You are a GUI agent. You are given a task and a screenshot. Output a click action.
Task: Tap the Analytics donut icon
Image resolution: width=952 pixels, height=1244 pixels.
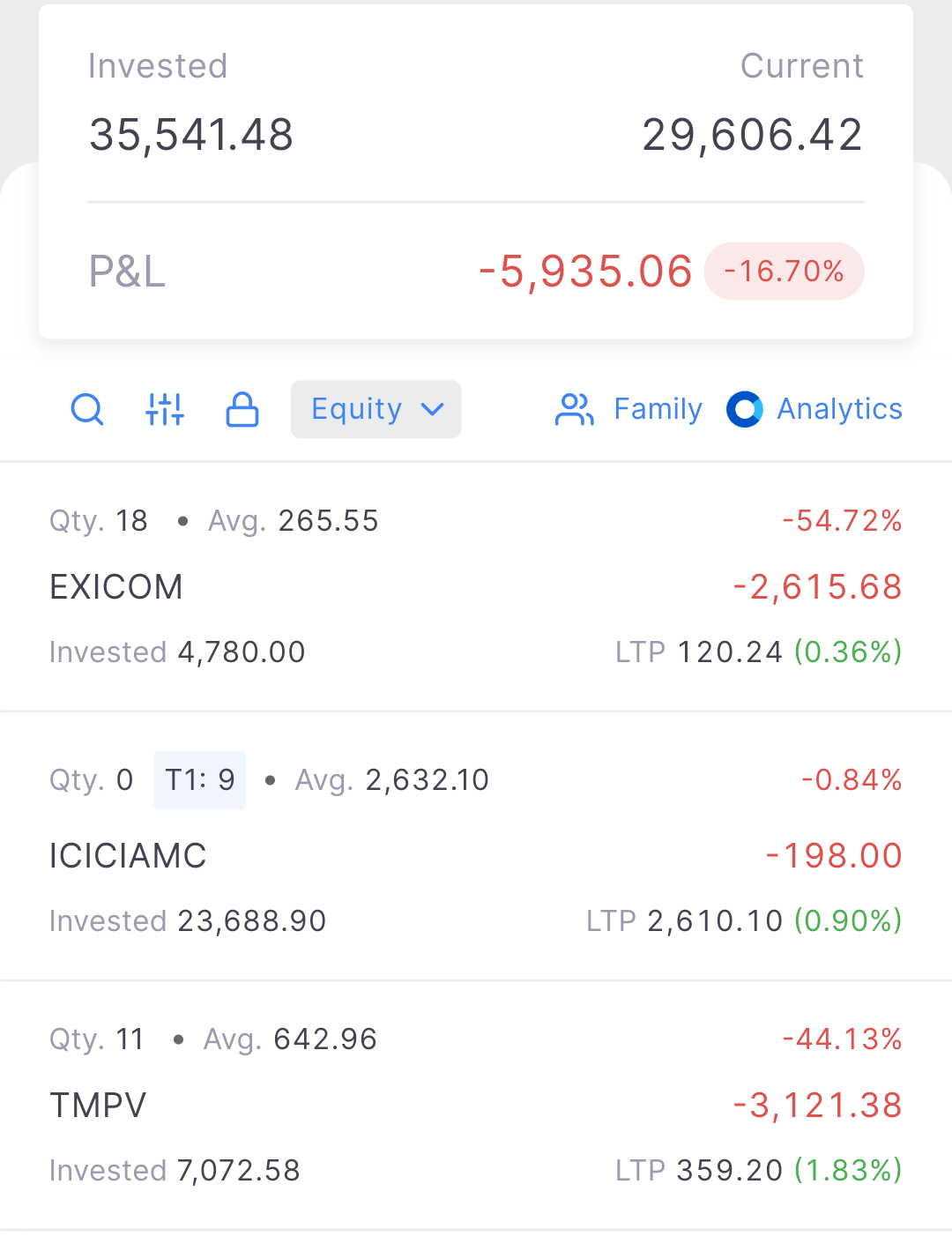point(745,409)
